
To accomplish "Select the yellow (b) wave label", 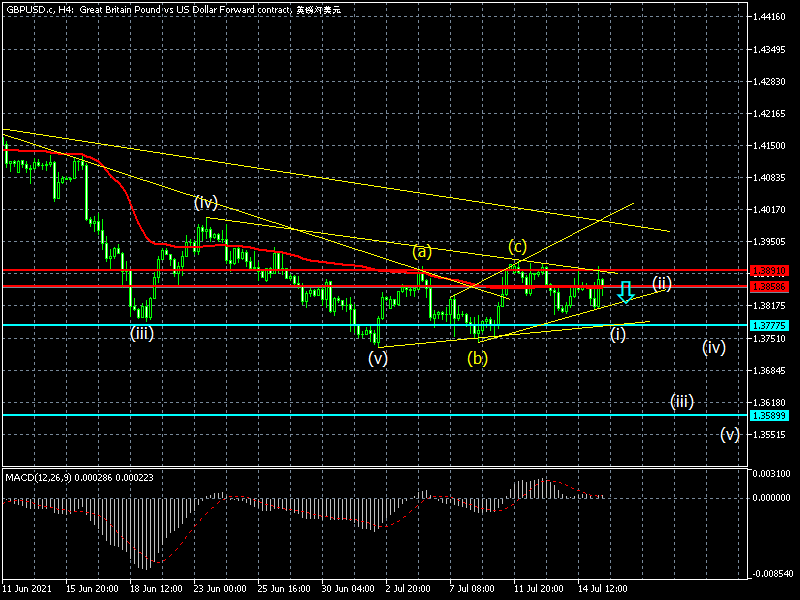I will (x=478, y=357).
